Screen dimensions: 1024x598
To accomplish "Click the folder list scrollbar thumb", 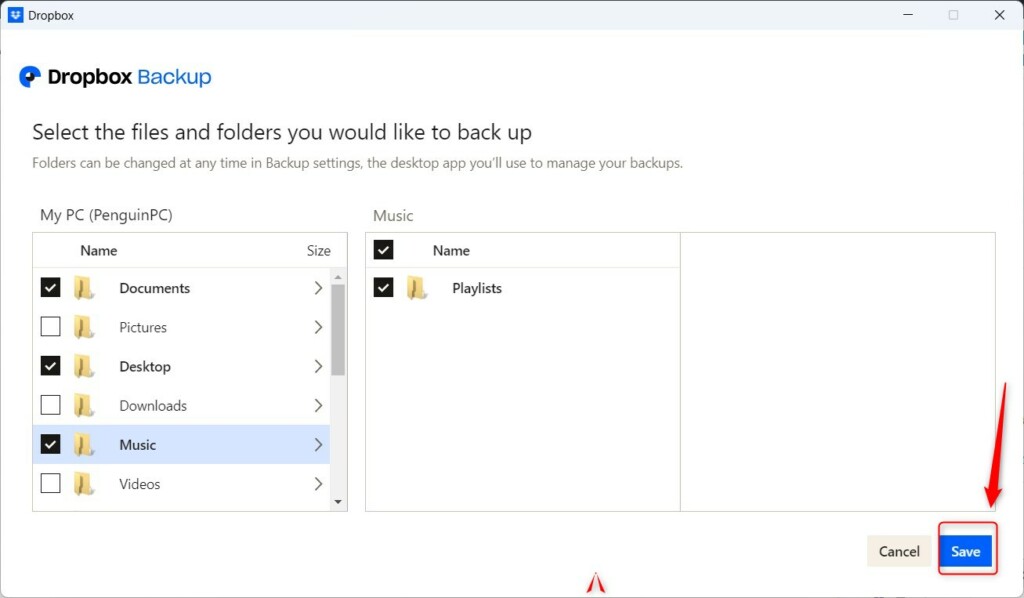I will 338,330.
